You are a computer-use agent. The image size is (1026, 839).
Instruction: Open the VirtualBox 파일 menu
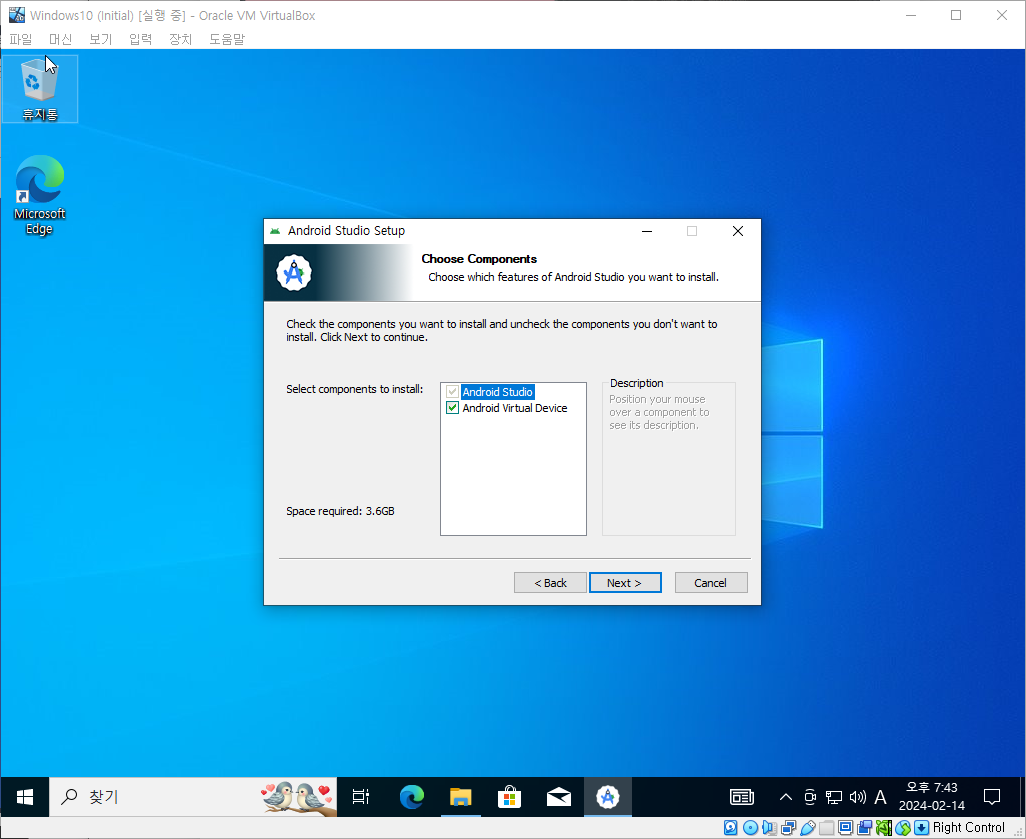pos(20,39)
